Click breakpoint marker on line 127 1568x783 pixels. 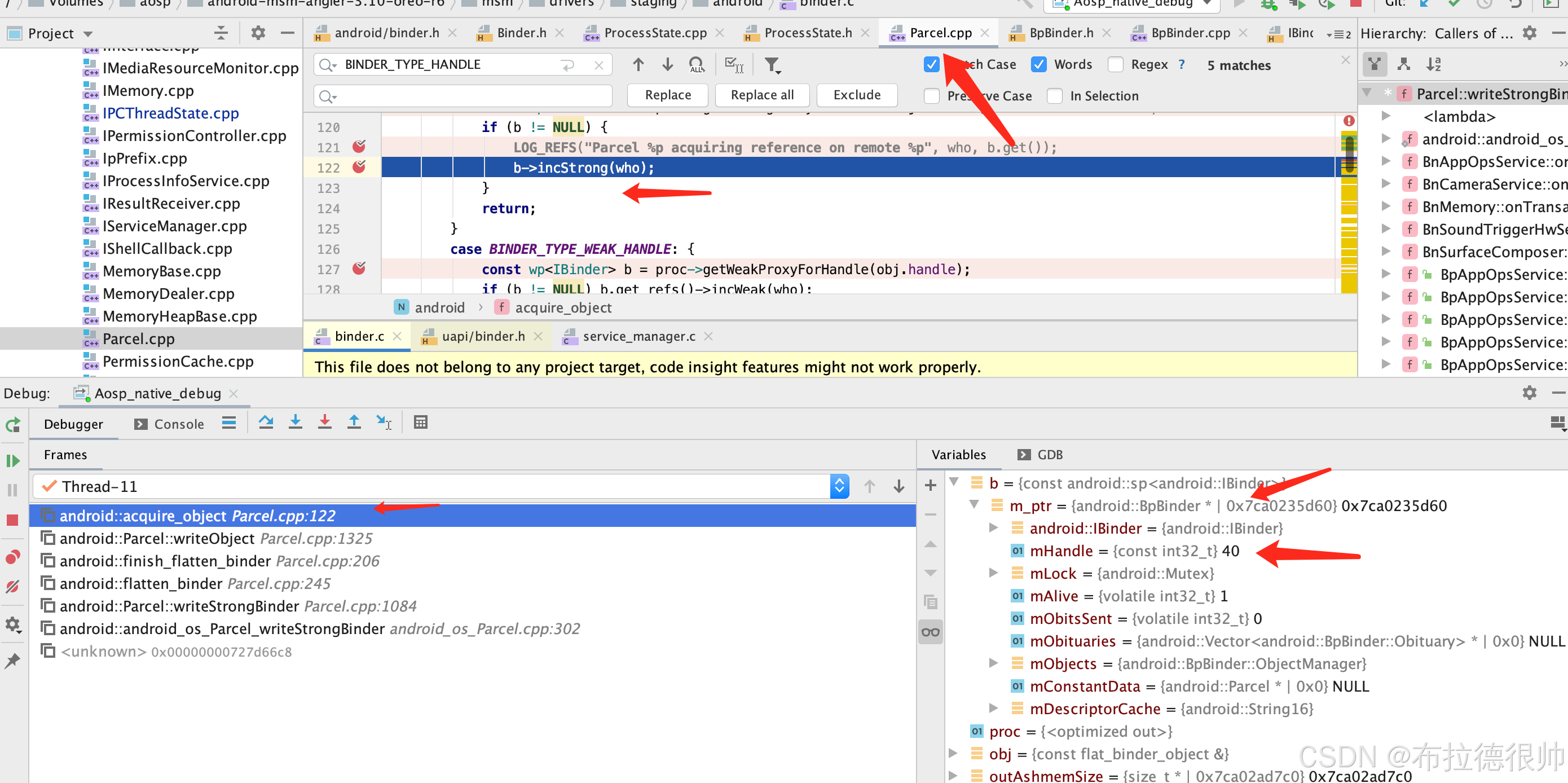[359, 269]
